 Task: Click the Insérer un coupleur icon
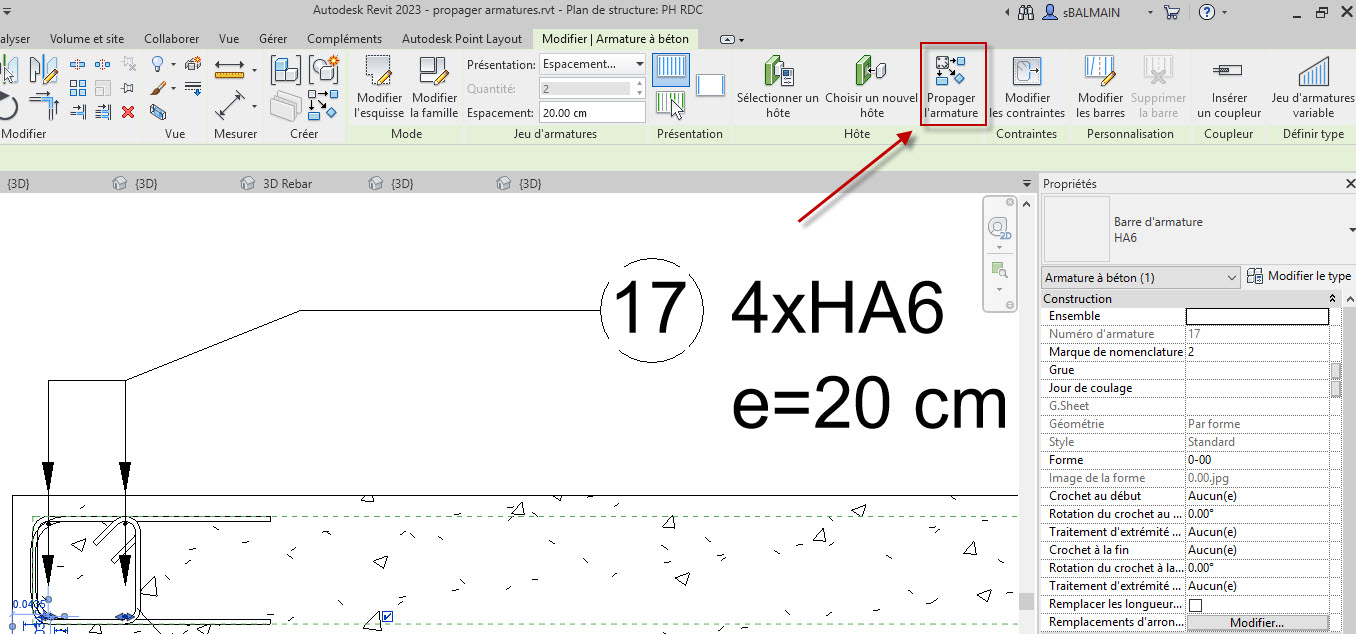(1228, 85)
